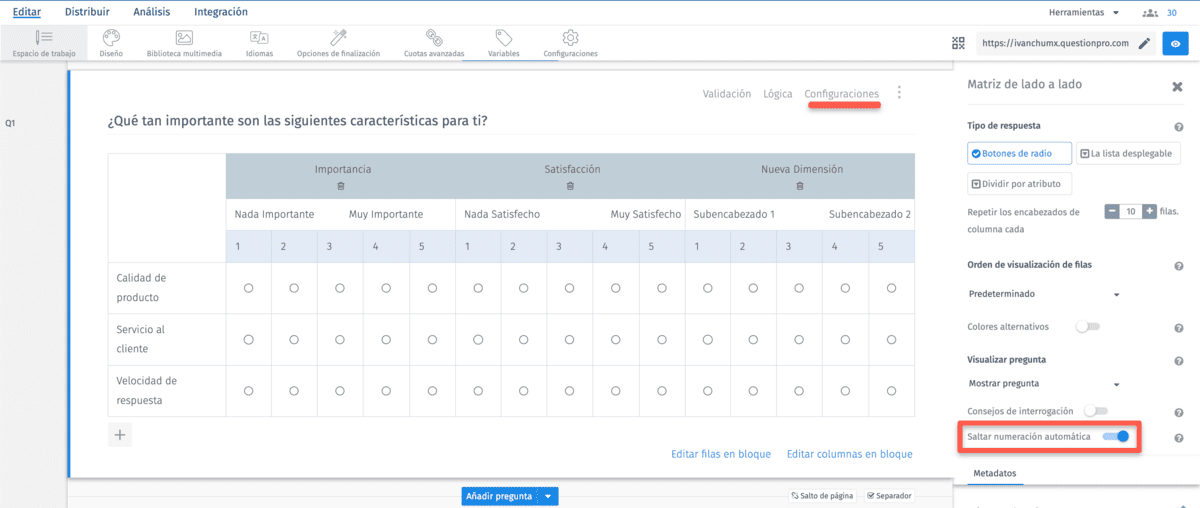
Task: Select Satisfacción 1 for Servicio al cliente
Action: click(478, 339)
